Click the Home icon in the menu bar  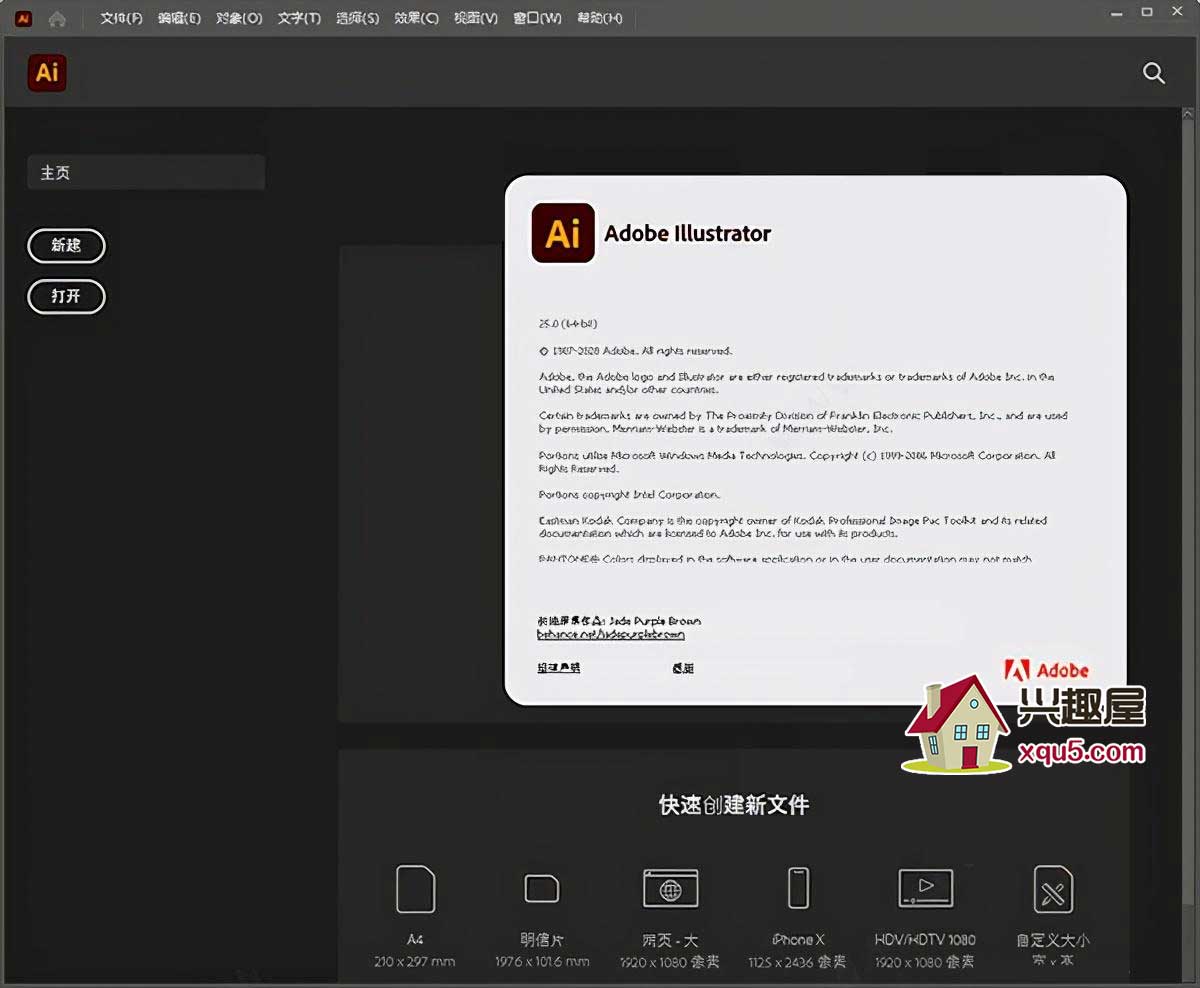[x=57, y=18]
